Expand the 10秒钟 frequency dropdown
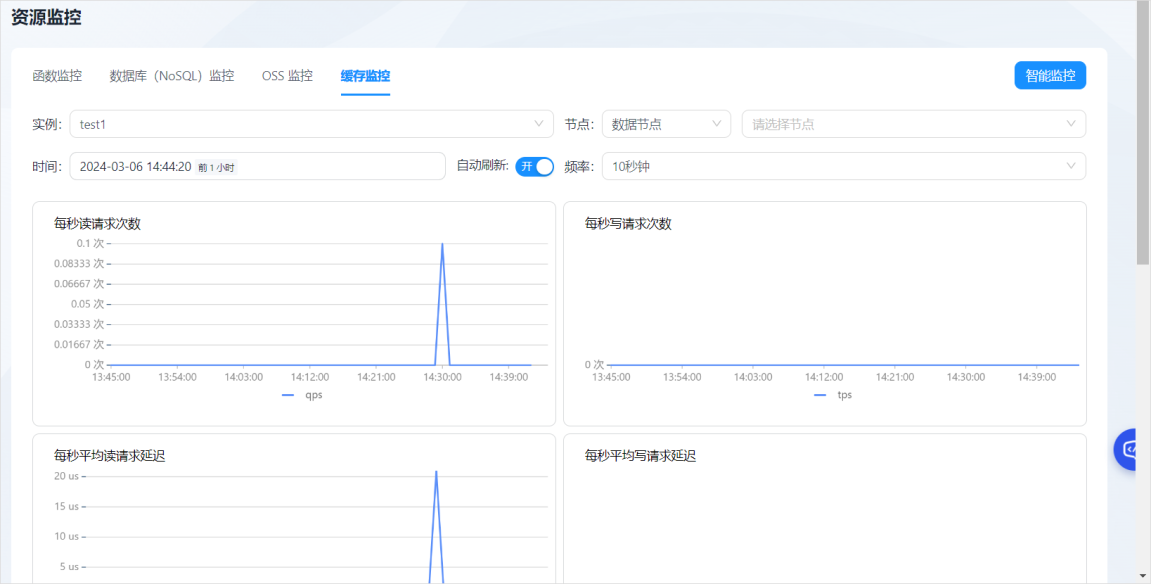Viewport: 1151px width, 584px height. pyautogui.click(x=844, y=166)
